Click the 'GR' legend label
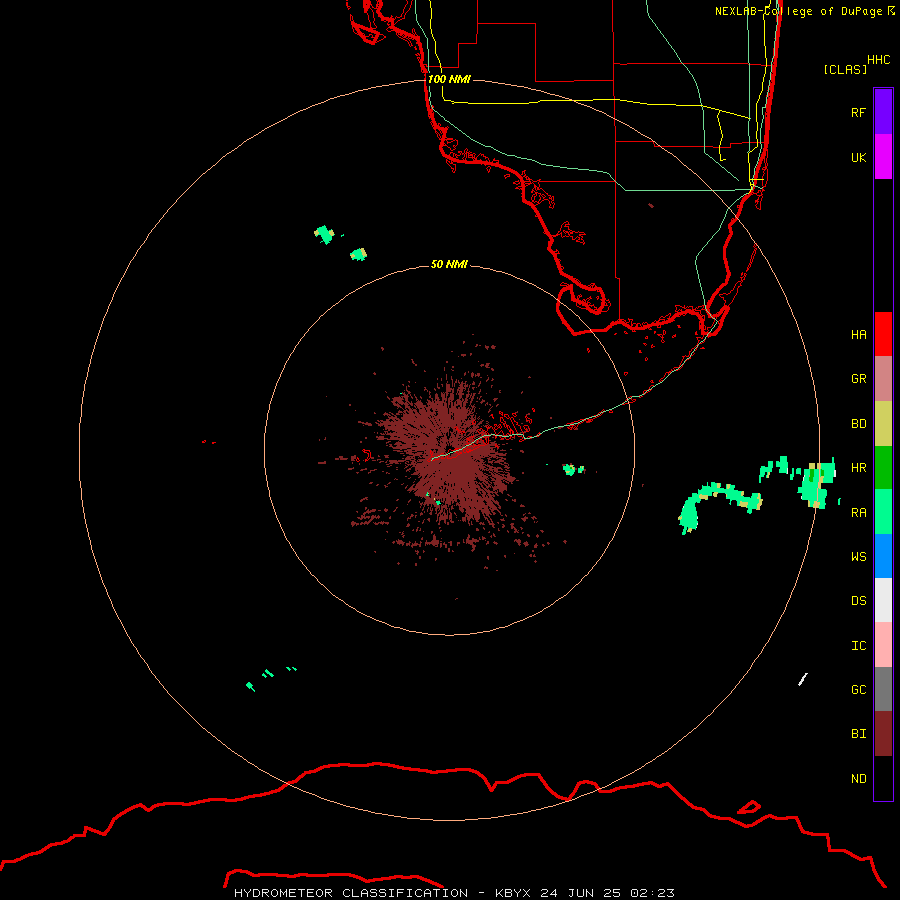 [x=858, y=379]
